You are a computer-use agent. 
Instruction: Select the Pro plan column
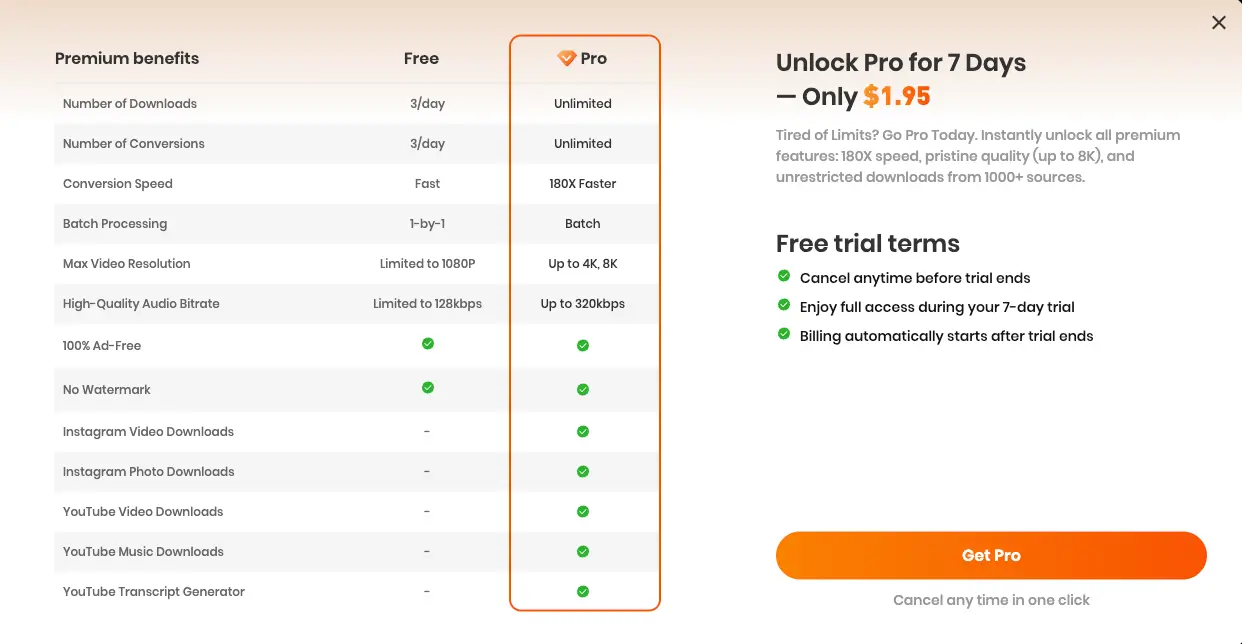click(583, 320)
